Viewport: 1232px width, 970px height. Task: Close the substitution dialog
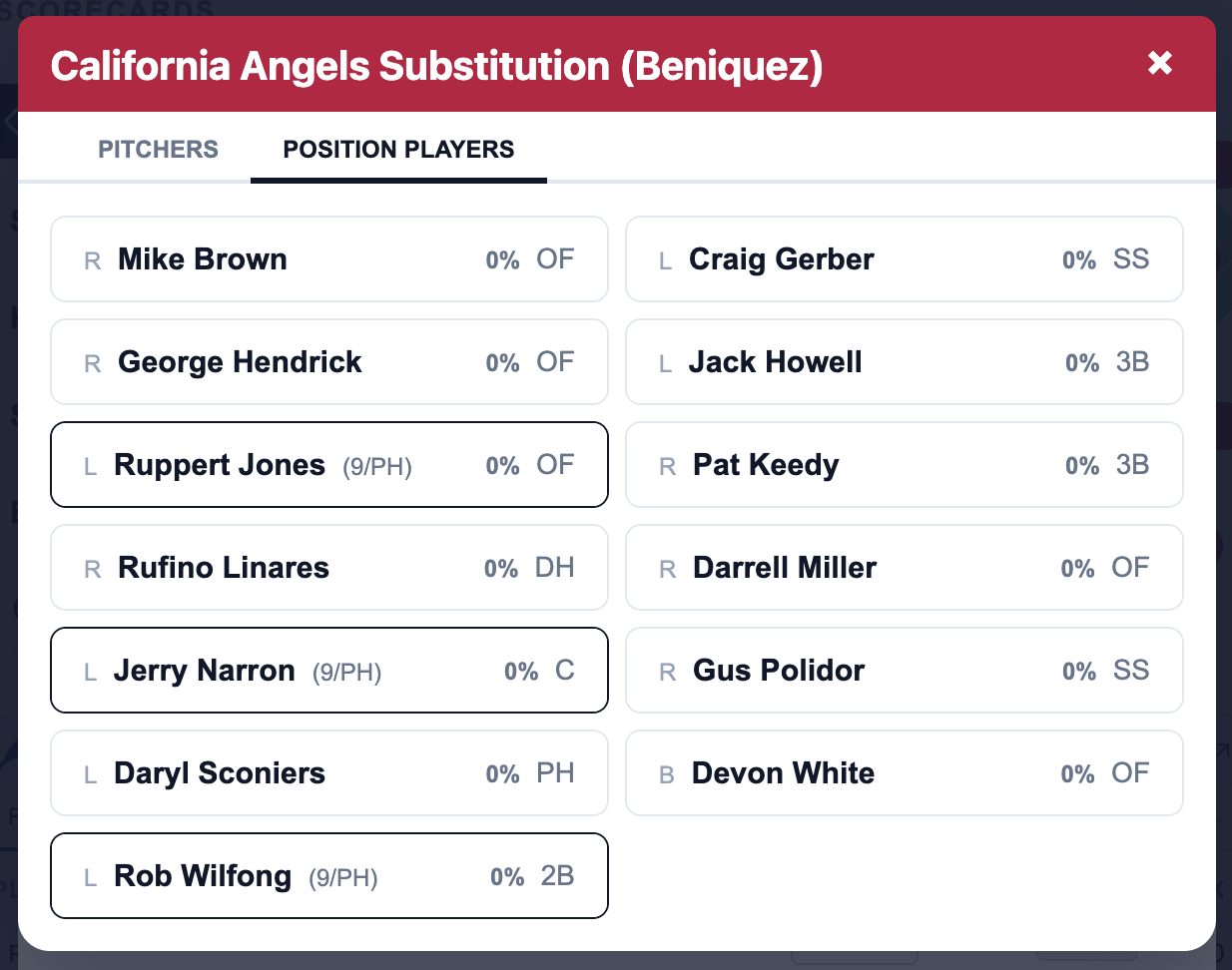(x=1160, y=63)
